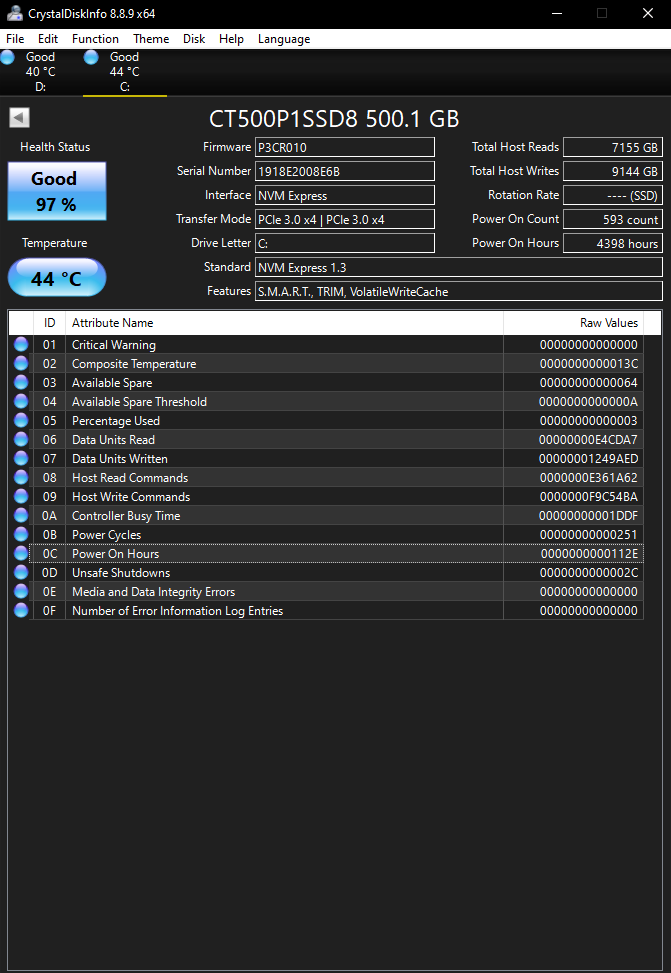Click status orb beside Data Units Read

point(21,439)
